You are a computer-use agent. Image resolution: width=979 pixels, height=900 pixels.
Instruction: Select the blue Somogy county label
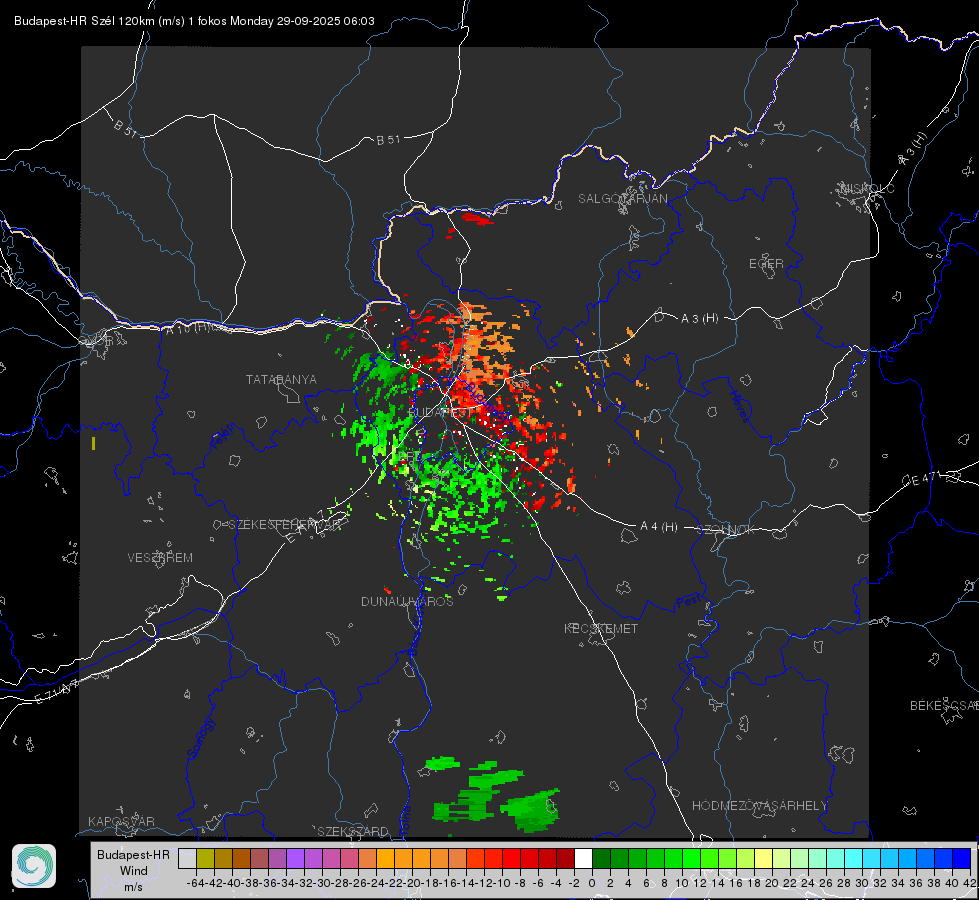click(x=200, y=739)
